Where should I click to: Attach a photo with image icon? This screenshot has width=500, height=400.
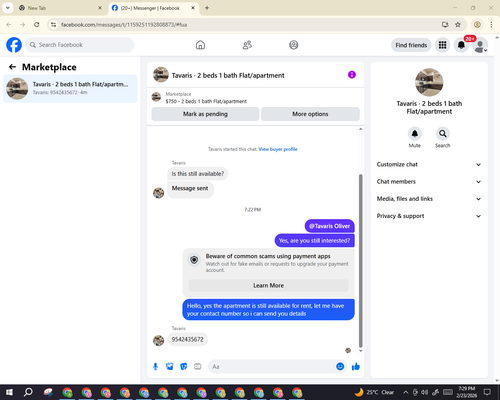[x=170, y=367]
